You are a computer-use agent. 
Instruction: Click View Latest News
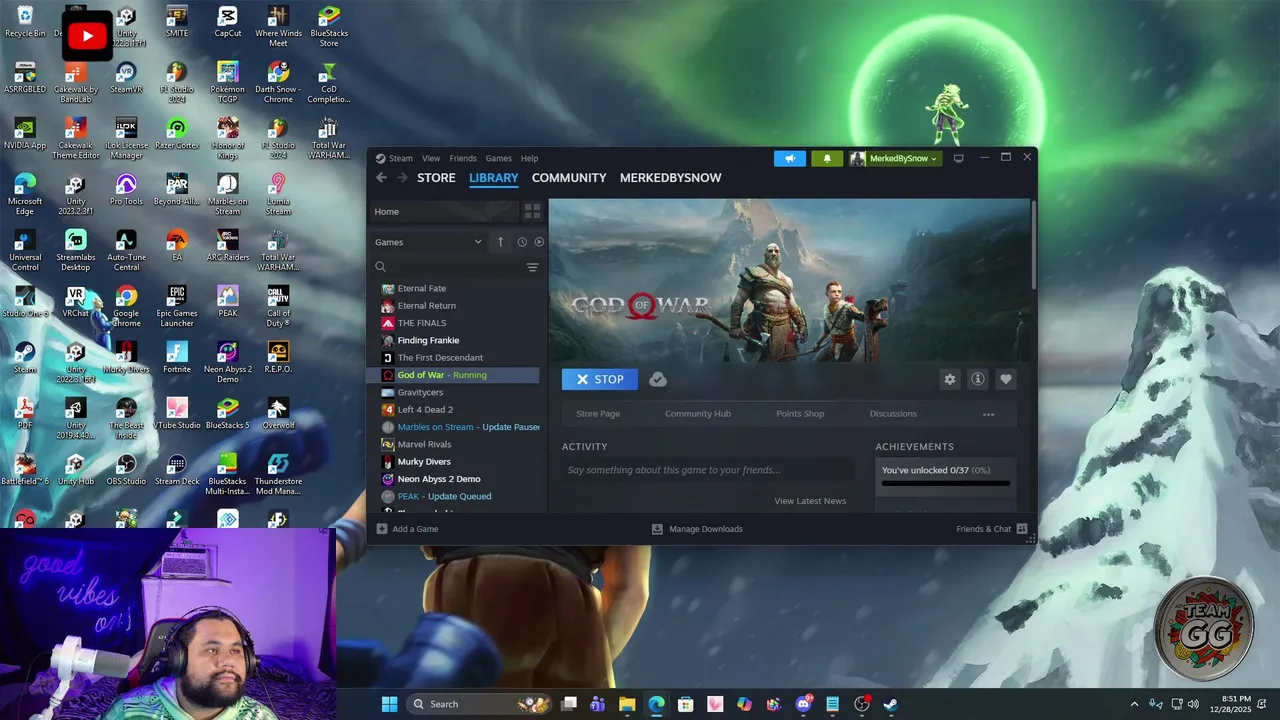810,501
